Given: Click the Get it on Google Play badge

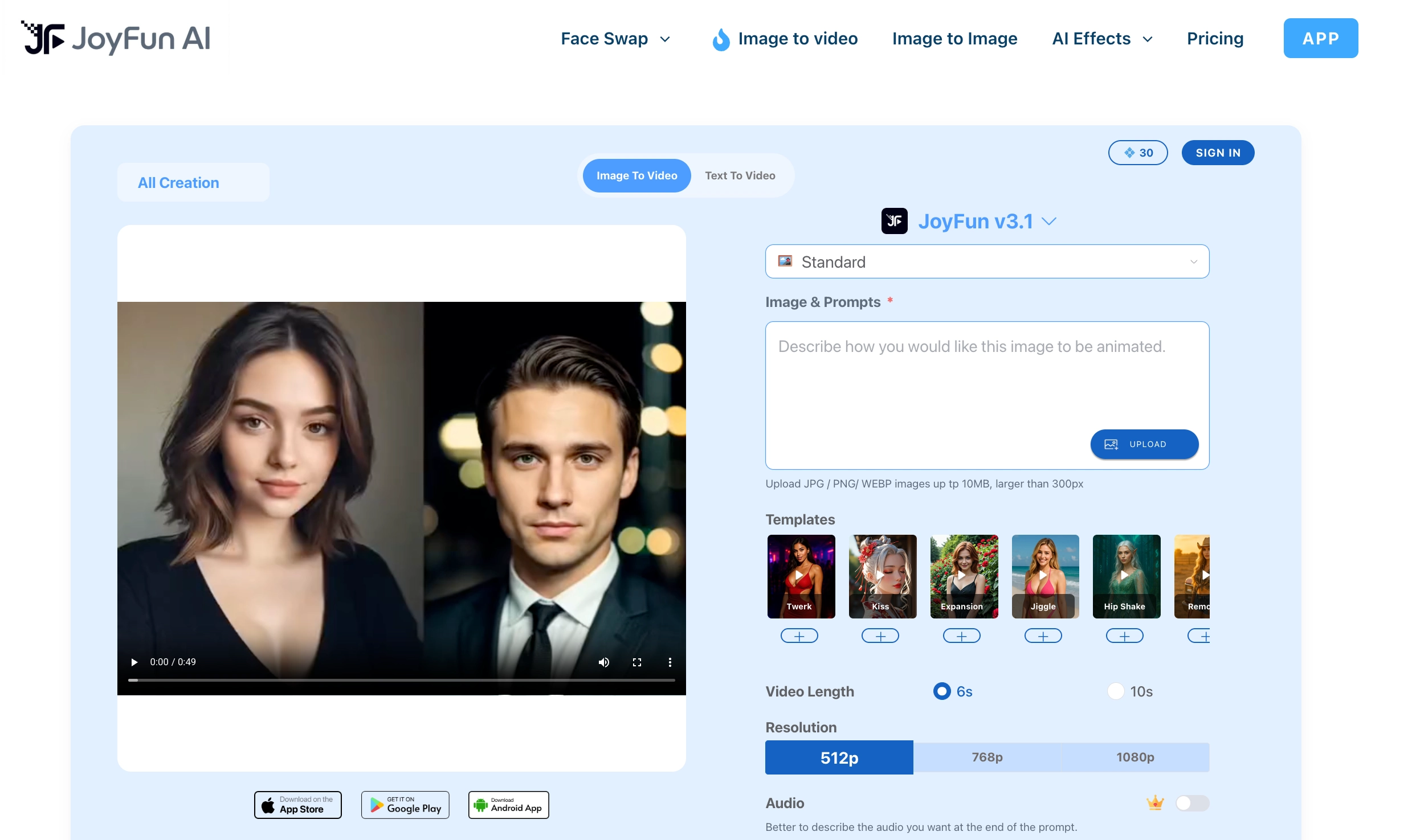Looking at the screenshot, I should coord(405,805).
